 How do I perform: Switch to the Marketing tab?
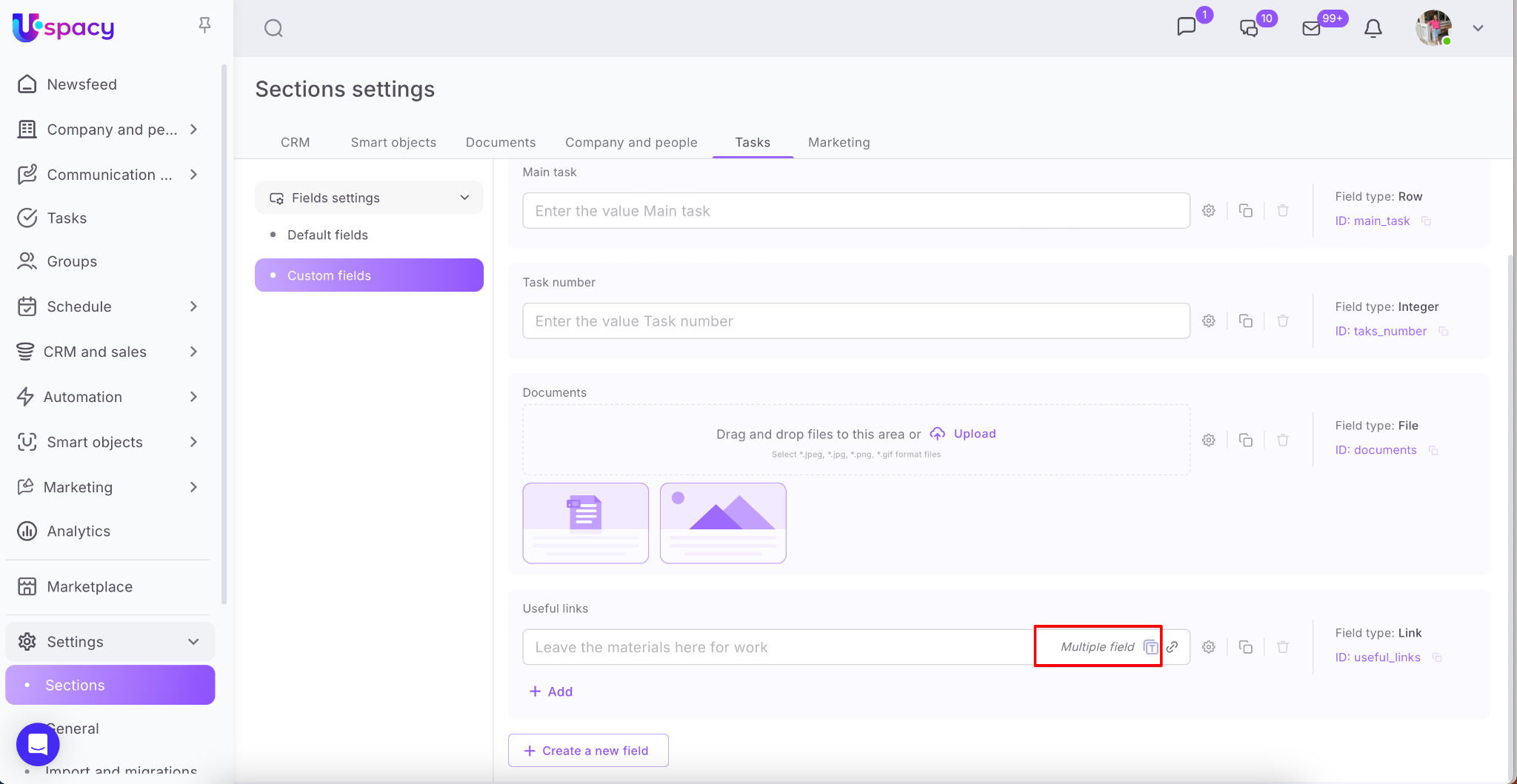[838, 142]
